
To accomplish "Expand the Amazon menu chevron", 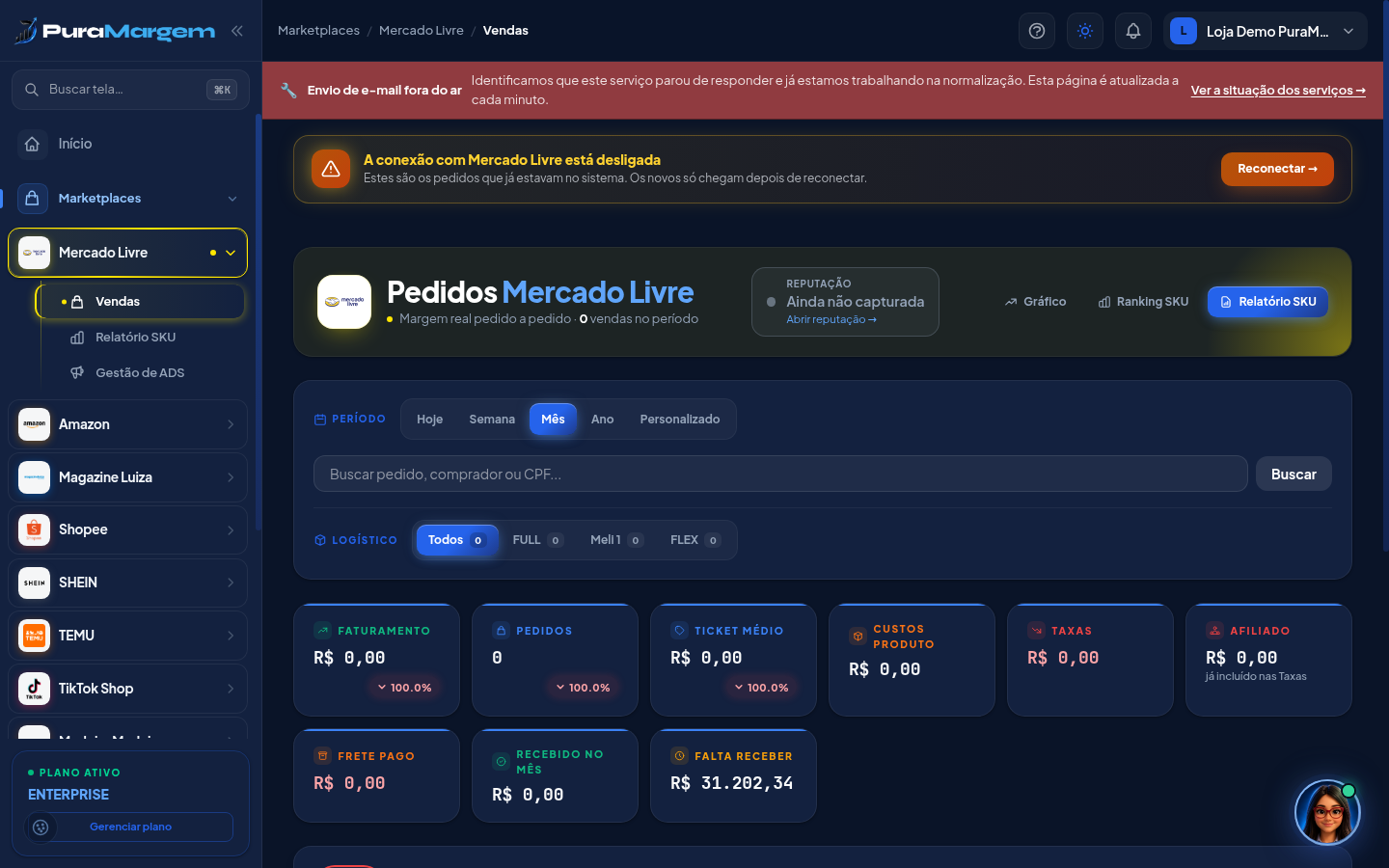I will [231, 424].
